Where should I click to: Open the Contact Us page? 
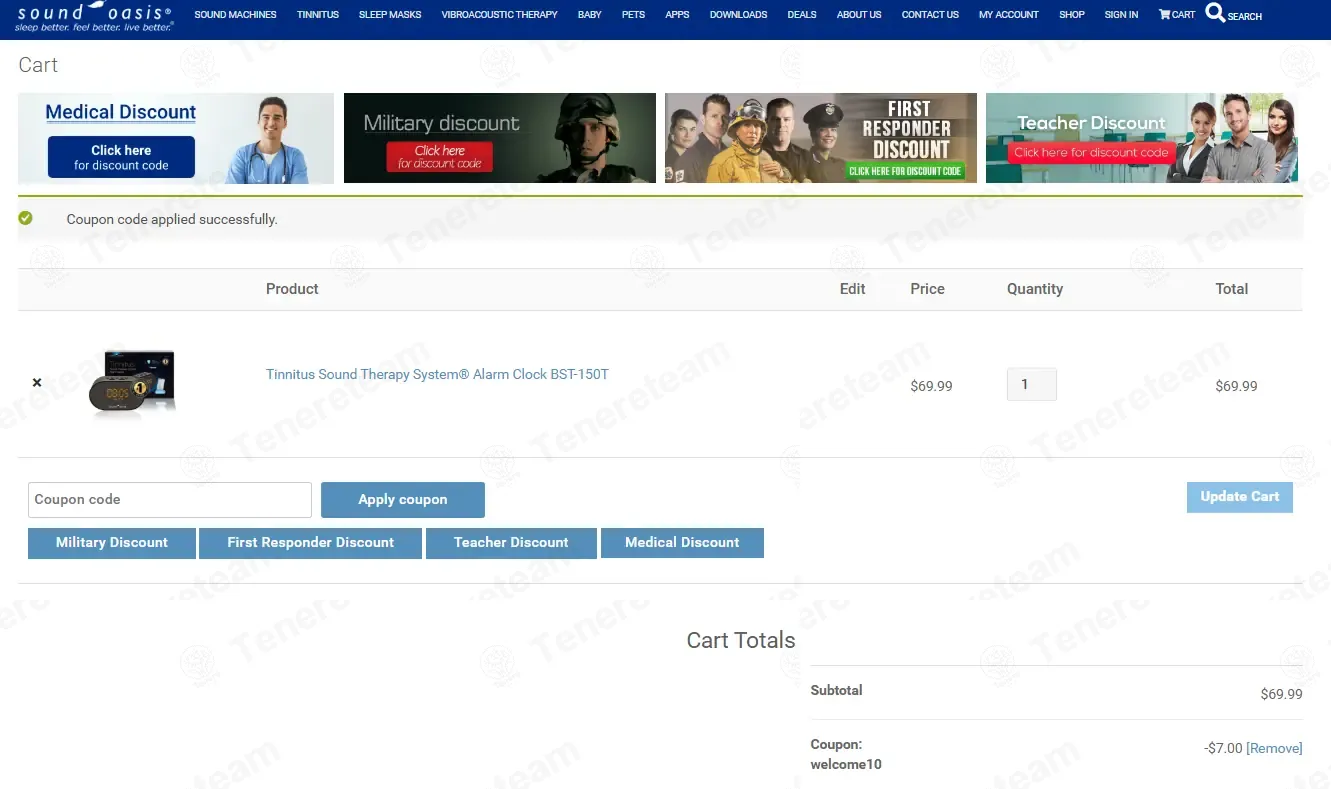click(930, 15)
